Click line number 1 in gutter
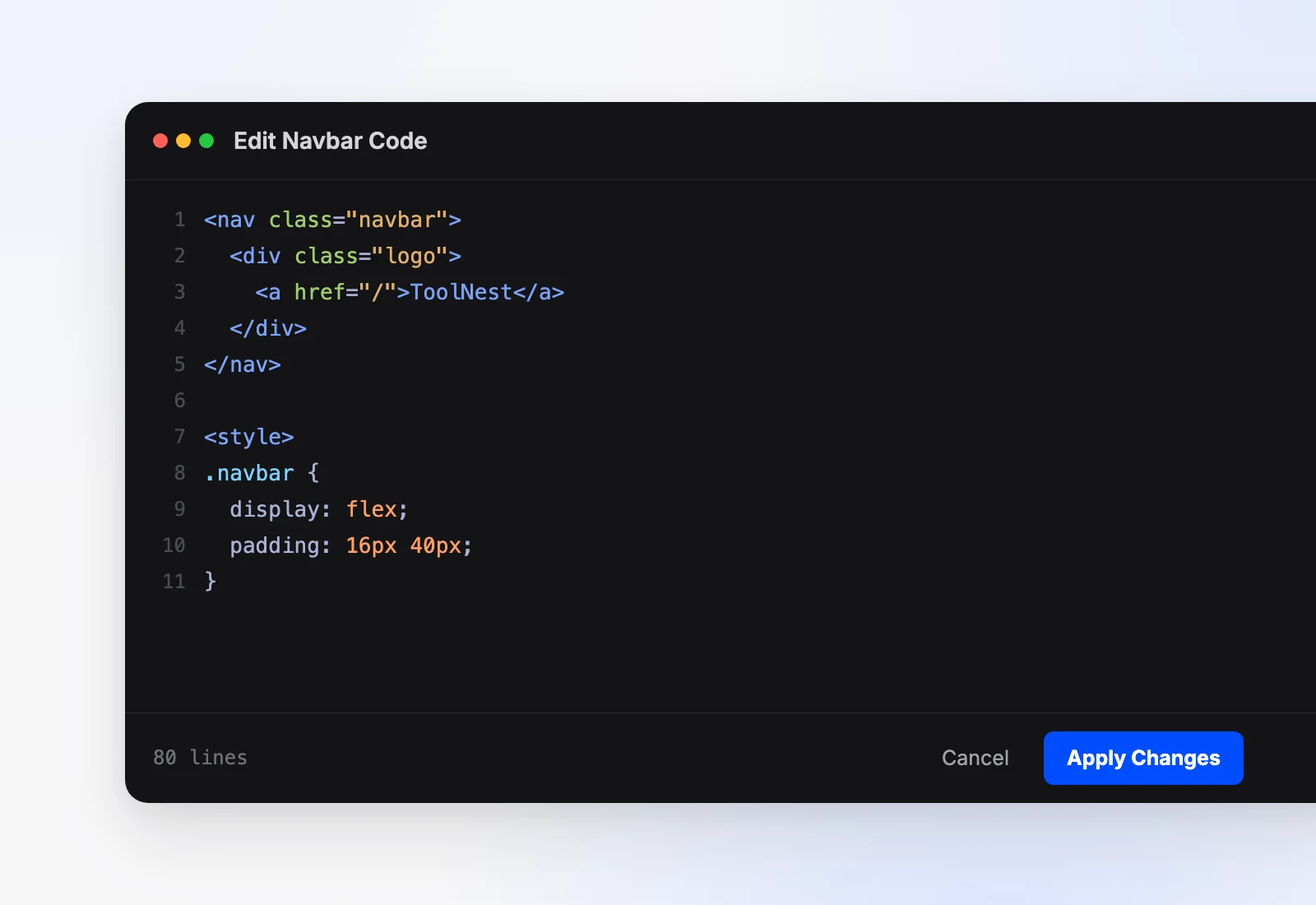The height and width of the screenshot is (905, 1316). tap(179, 220)
